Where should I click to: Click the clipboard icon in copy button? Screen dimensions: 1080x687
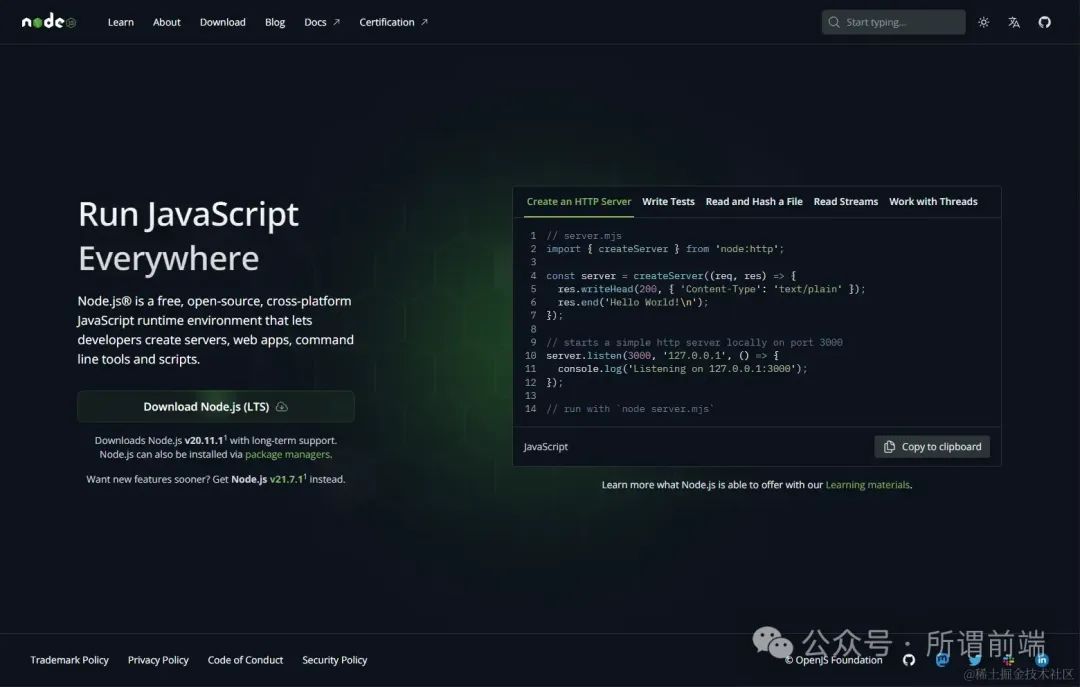(x=889, y=447)
